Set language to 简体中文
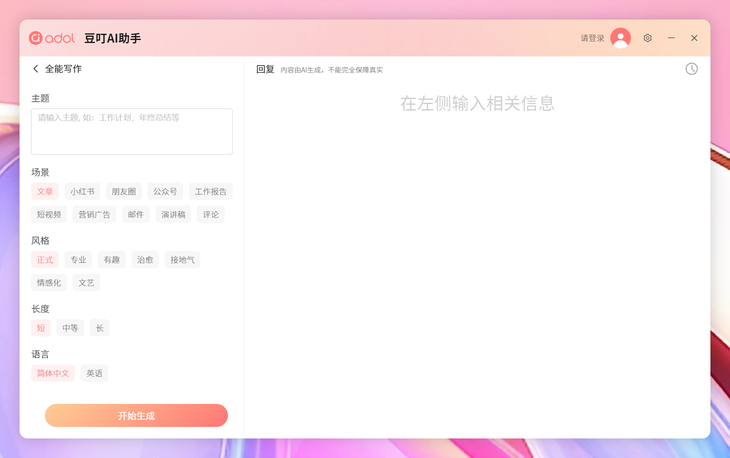 pyautogui.click(x=53, y=373)
